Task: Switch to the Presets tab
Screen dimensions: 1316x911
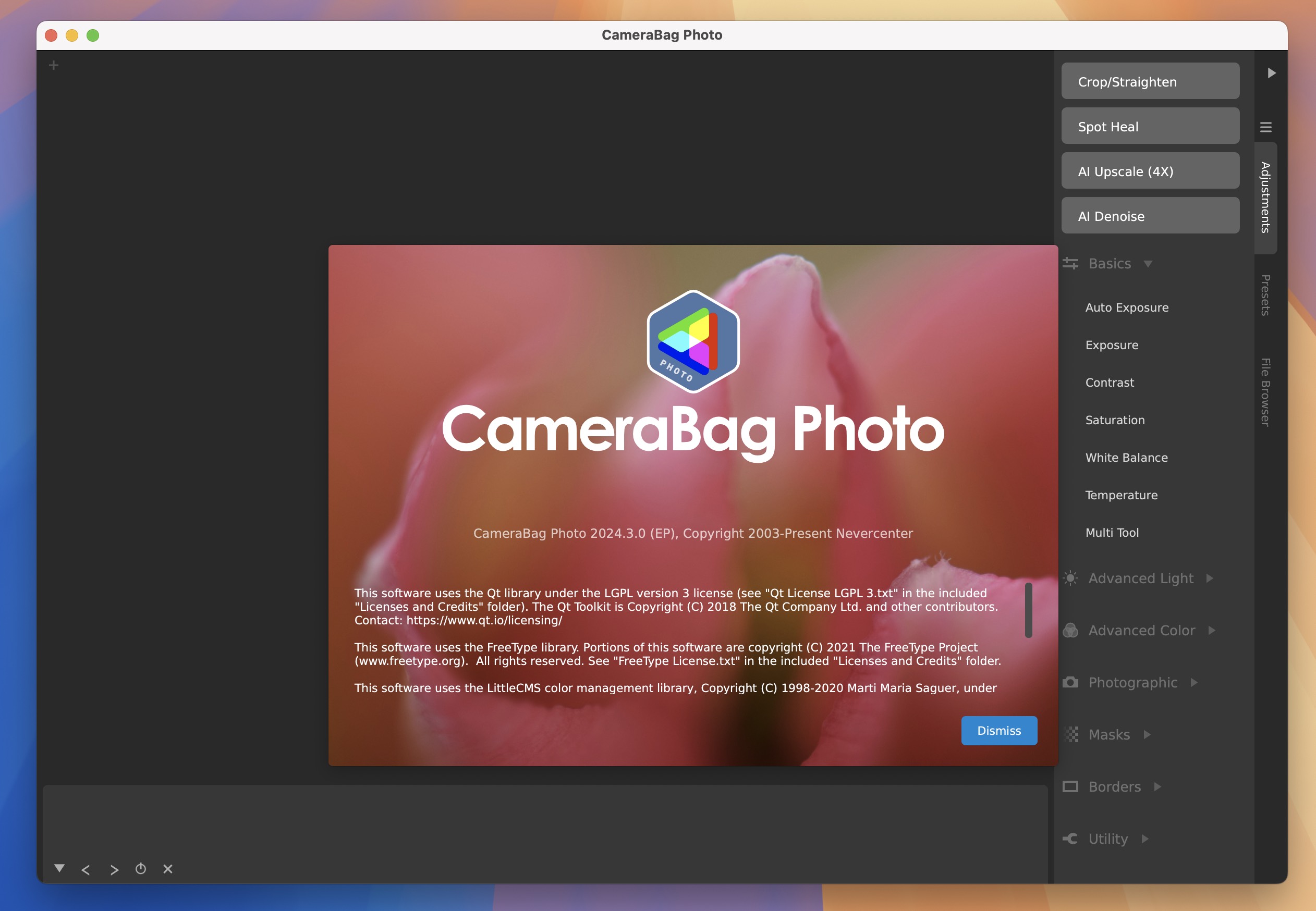Action: pos(1266,295)
